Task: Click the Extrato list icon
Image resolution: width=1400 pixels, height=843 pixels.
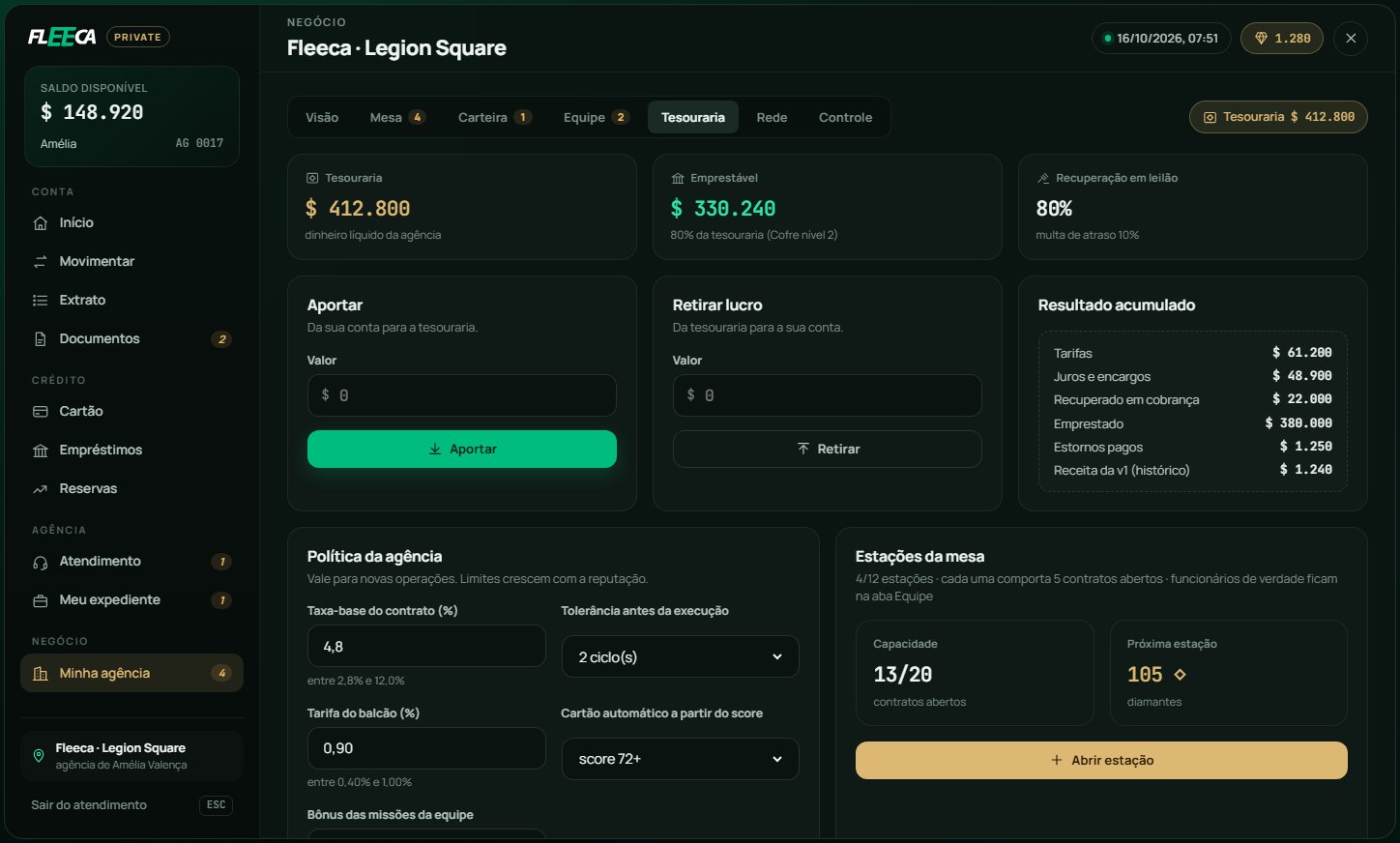Action: (x=41, y=301)
